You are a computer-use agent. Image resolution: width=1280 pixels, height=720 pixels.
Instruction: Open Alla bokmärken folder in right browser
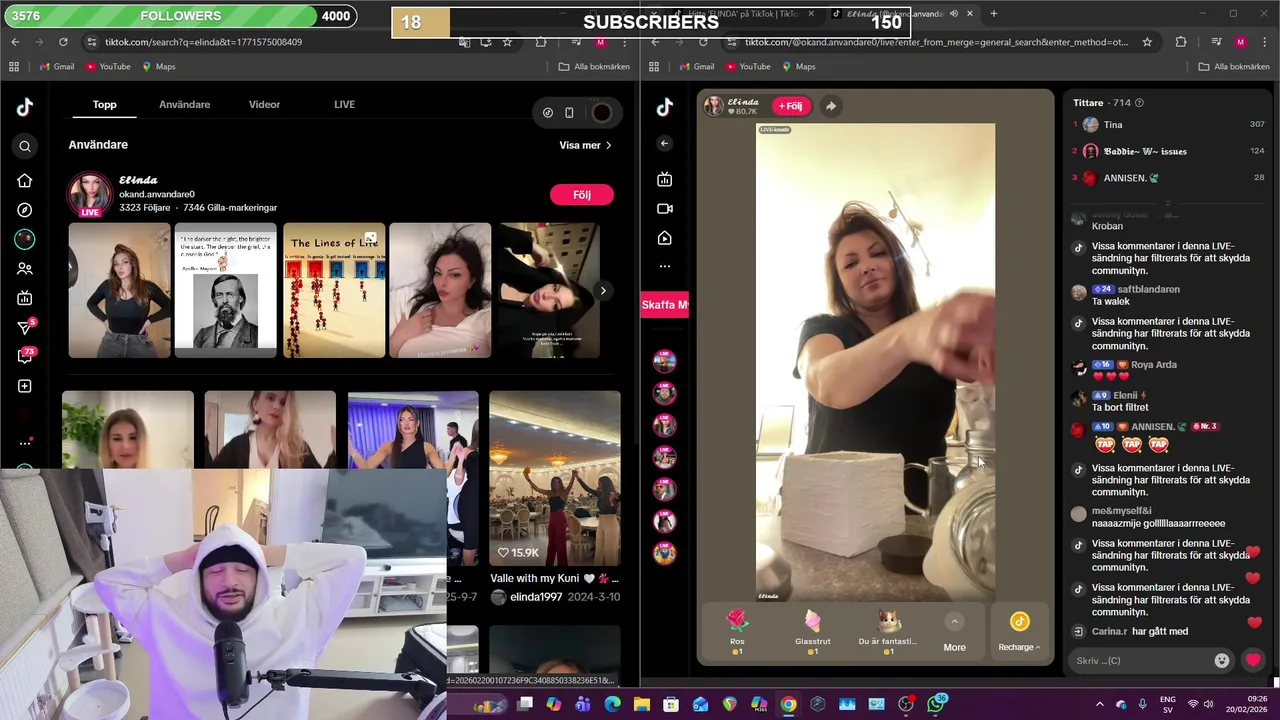(x=1234, y=67)
